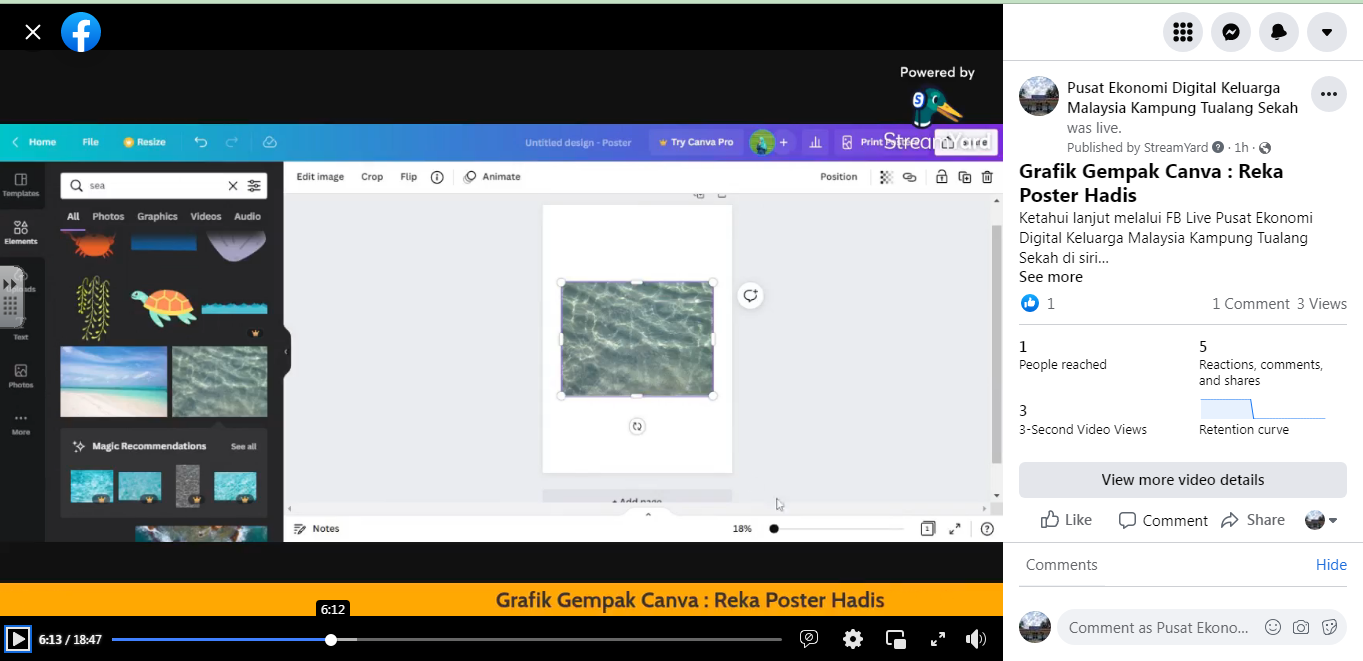This screenshot has width=1363, height=661.
Task: Open the Canva File menu
Action: pyautogui.click(x=90, y=142)
